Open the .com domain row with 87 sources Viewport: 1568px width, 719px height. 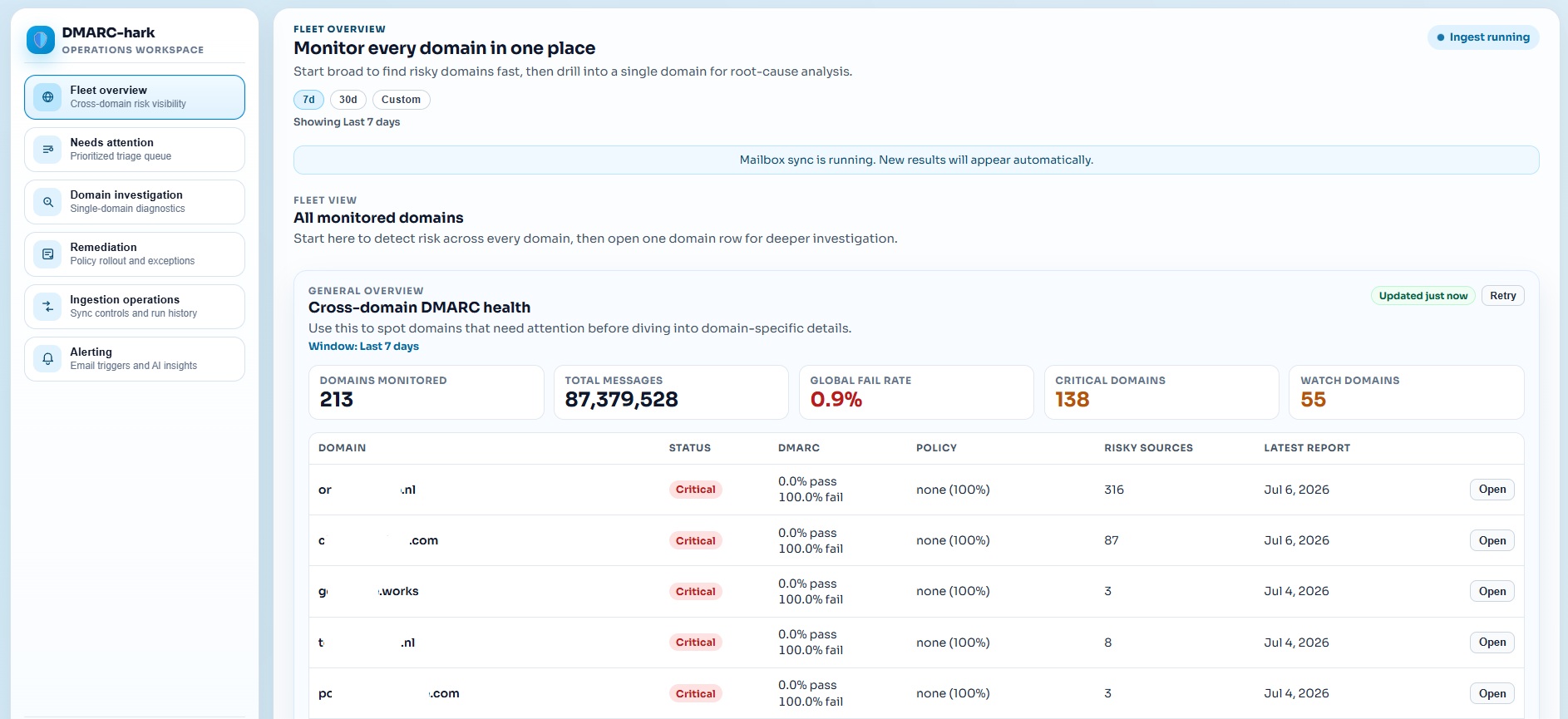tap(1492, 540)
